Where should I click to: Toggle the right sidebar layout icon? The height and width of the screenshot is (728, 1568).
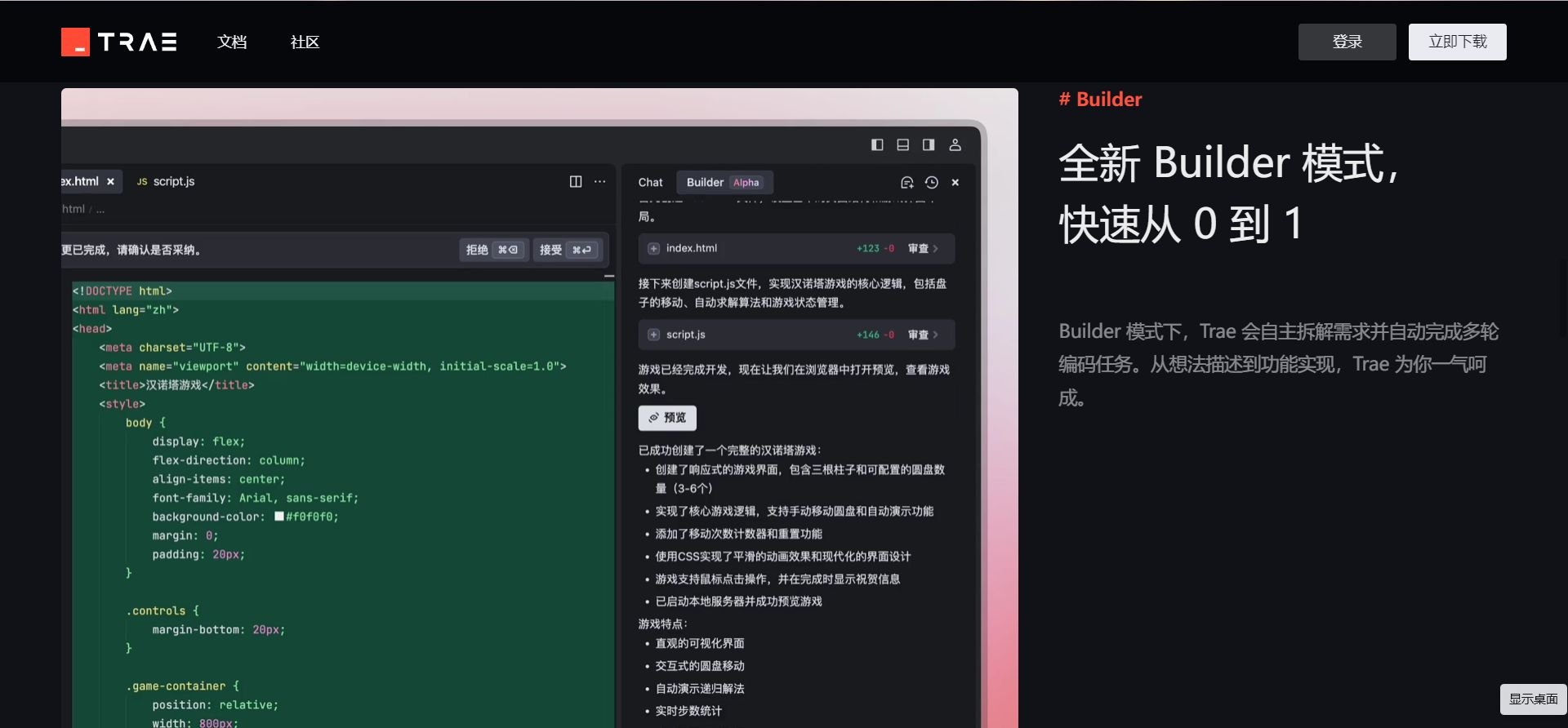[x=929, y=144]
